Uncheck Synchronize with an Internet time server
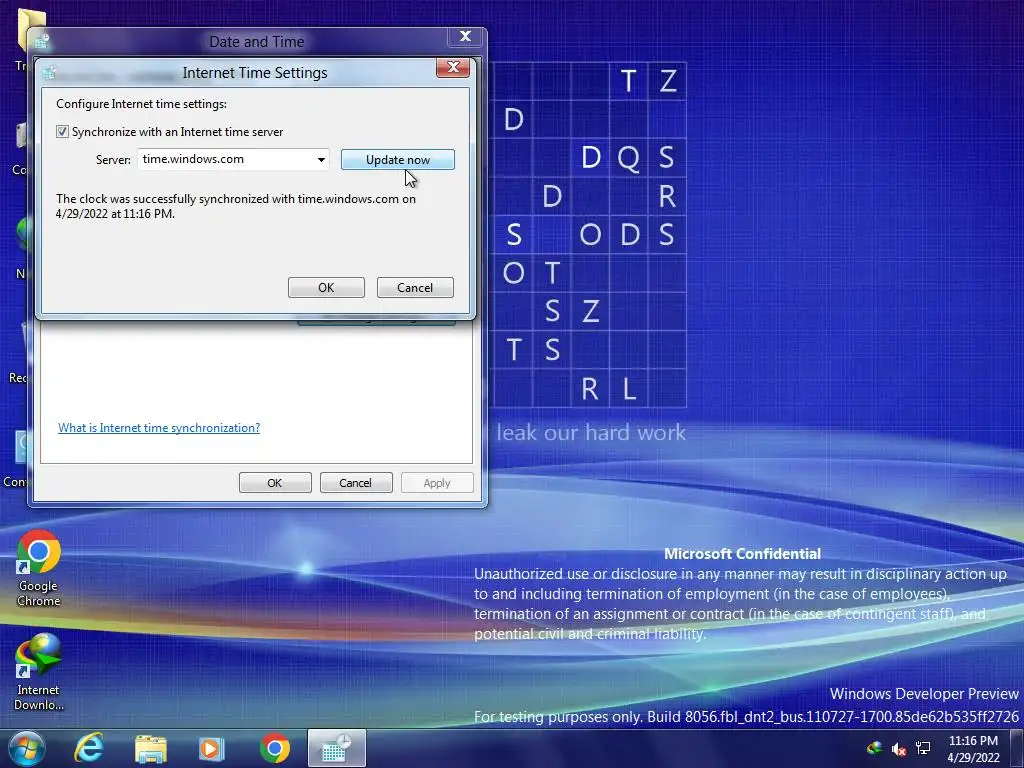 (x=62, y=132)
